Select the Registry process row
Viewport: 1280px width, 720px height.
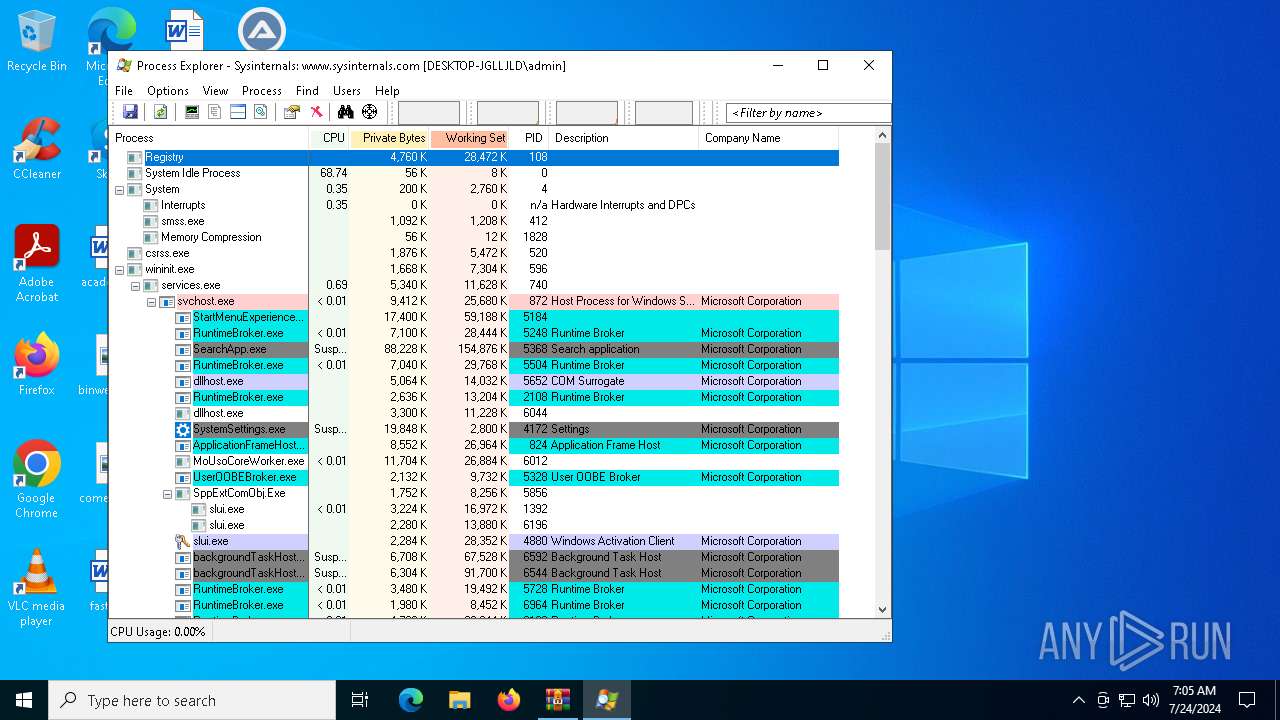pos(474,157)
